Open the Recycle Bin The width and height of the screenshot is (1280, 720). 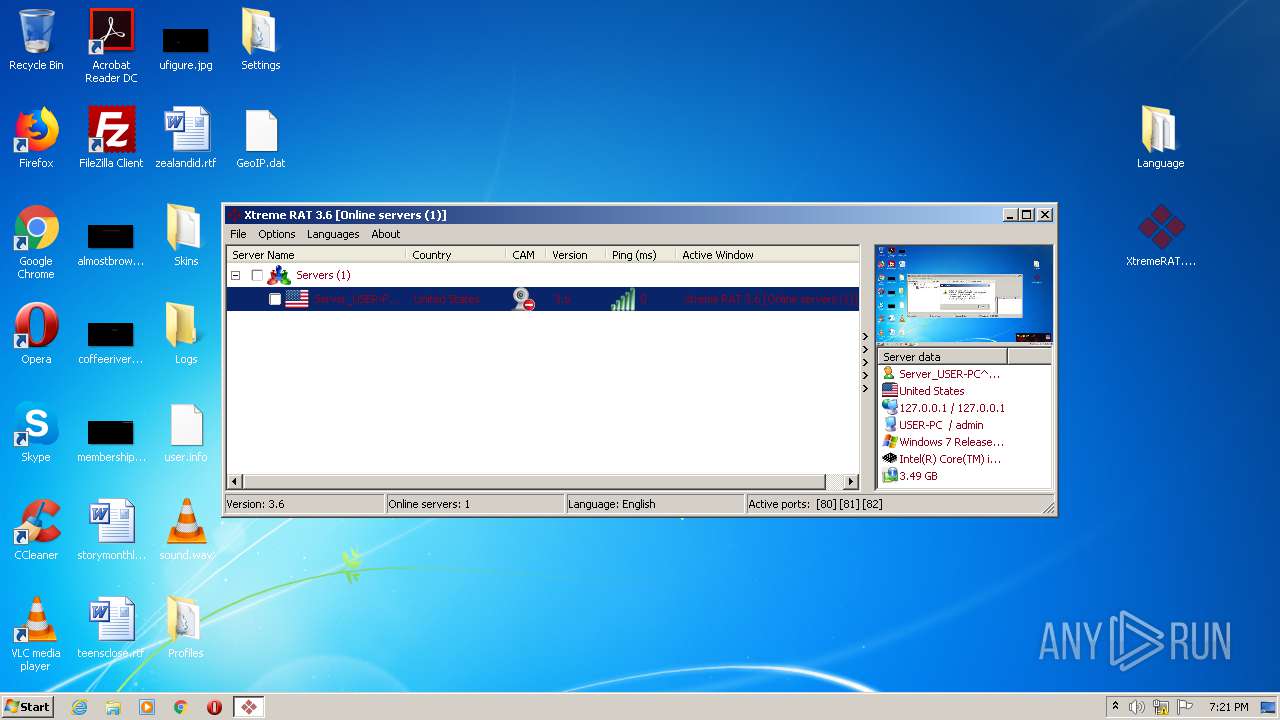[x=36, y=40]
